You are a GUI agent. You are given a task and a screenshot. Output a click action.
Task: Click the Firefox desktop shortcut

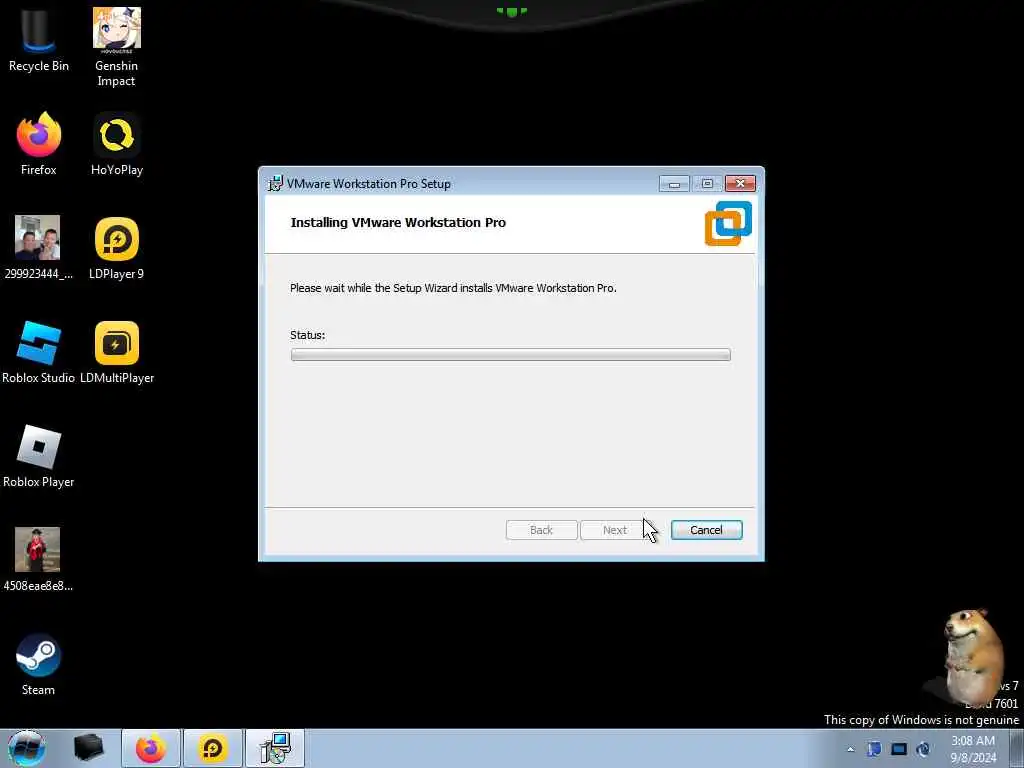click(39, 144)
